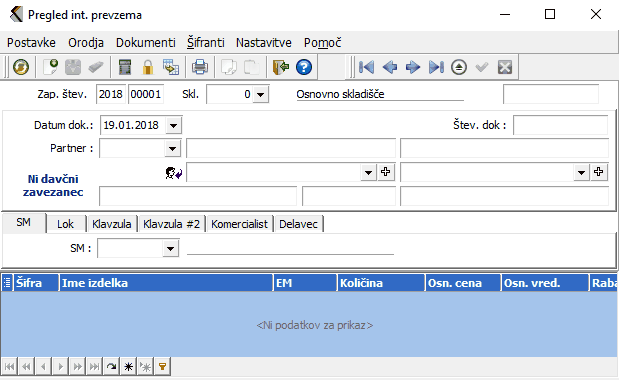The image size is (619, 380).
Task: Print the document with the printer icon
Action: (200, 67)
